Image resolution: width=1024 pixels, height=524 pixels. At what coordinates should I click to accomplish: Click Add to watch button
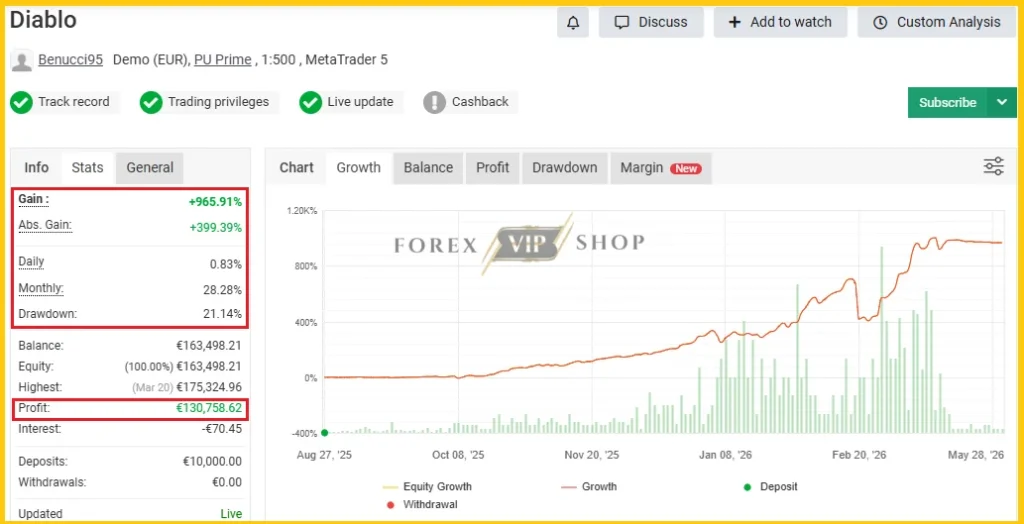click(780, 22)
